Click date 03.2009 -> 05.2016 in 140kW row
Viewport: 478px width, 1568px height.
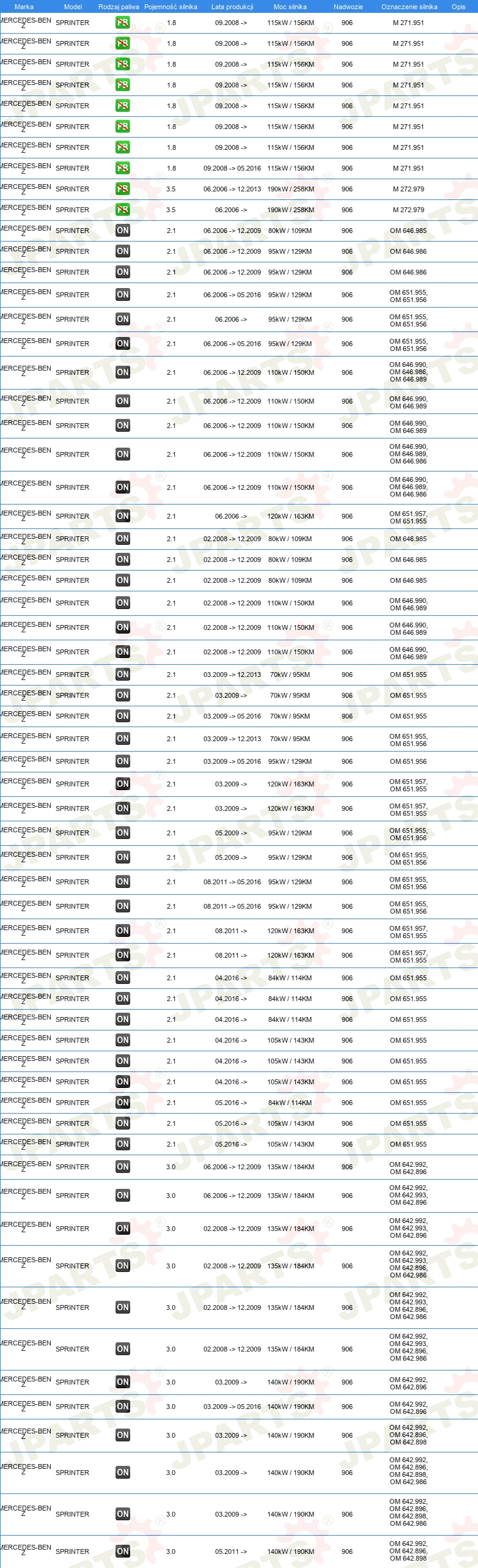click(232, 1407)
